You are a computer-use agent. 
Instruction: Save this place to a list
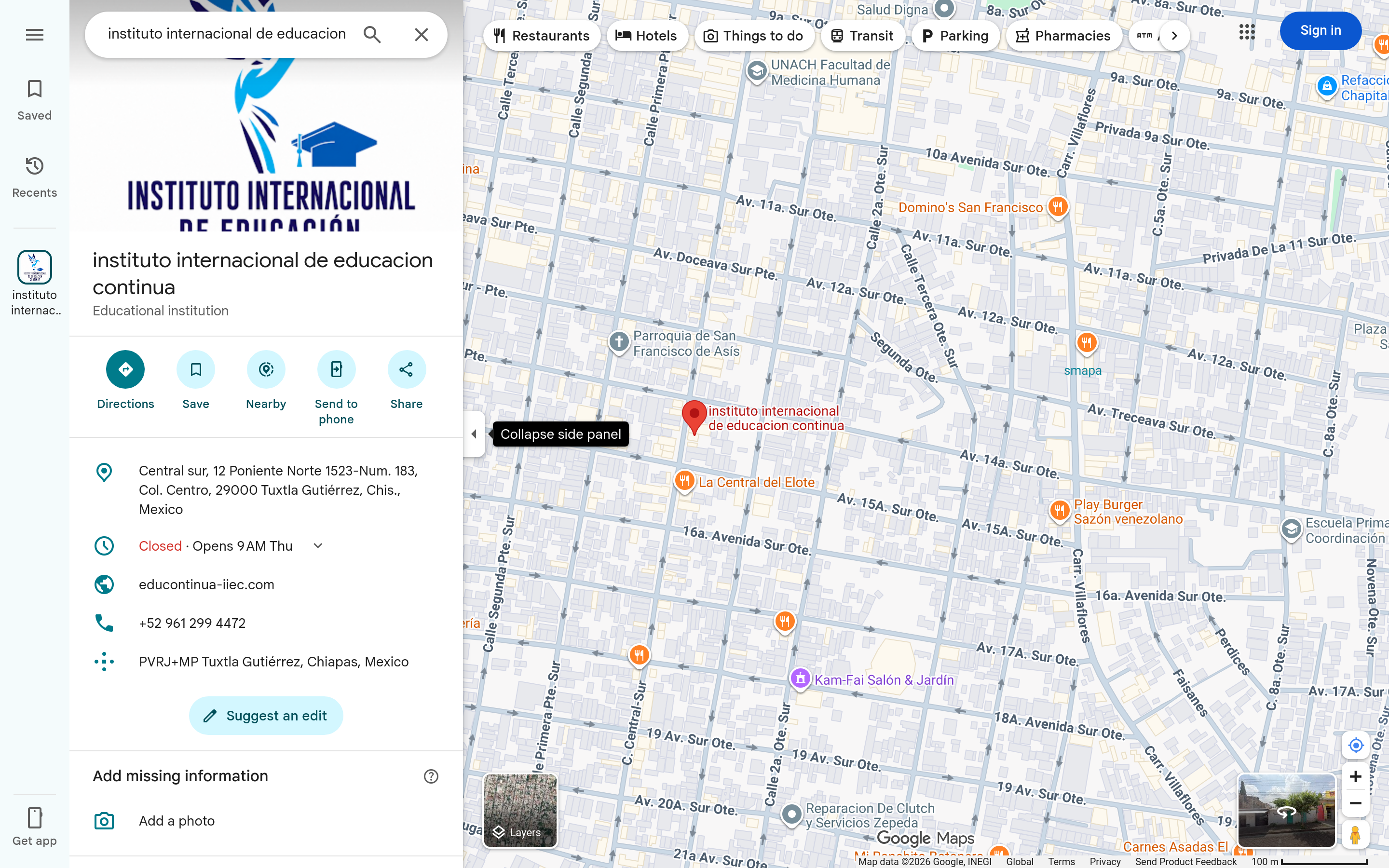[x=196, y=380]
